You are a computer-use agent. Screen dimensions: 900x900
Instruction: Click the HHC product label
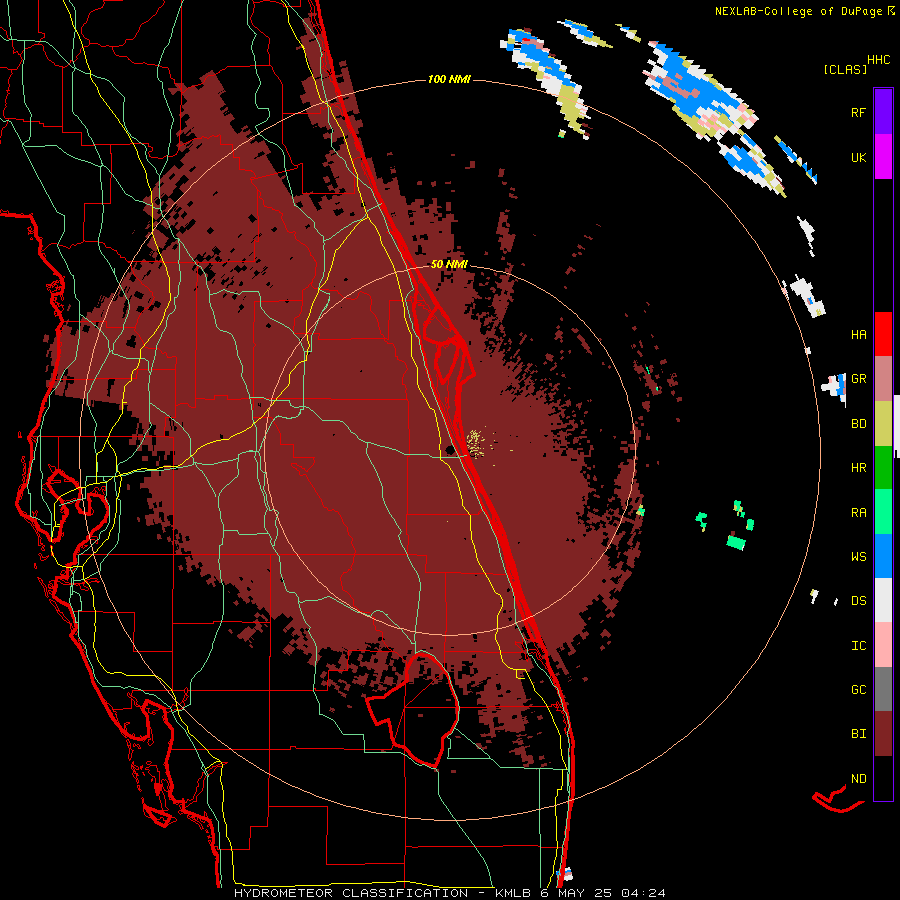tap(879, 60)
